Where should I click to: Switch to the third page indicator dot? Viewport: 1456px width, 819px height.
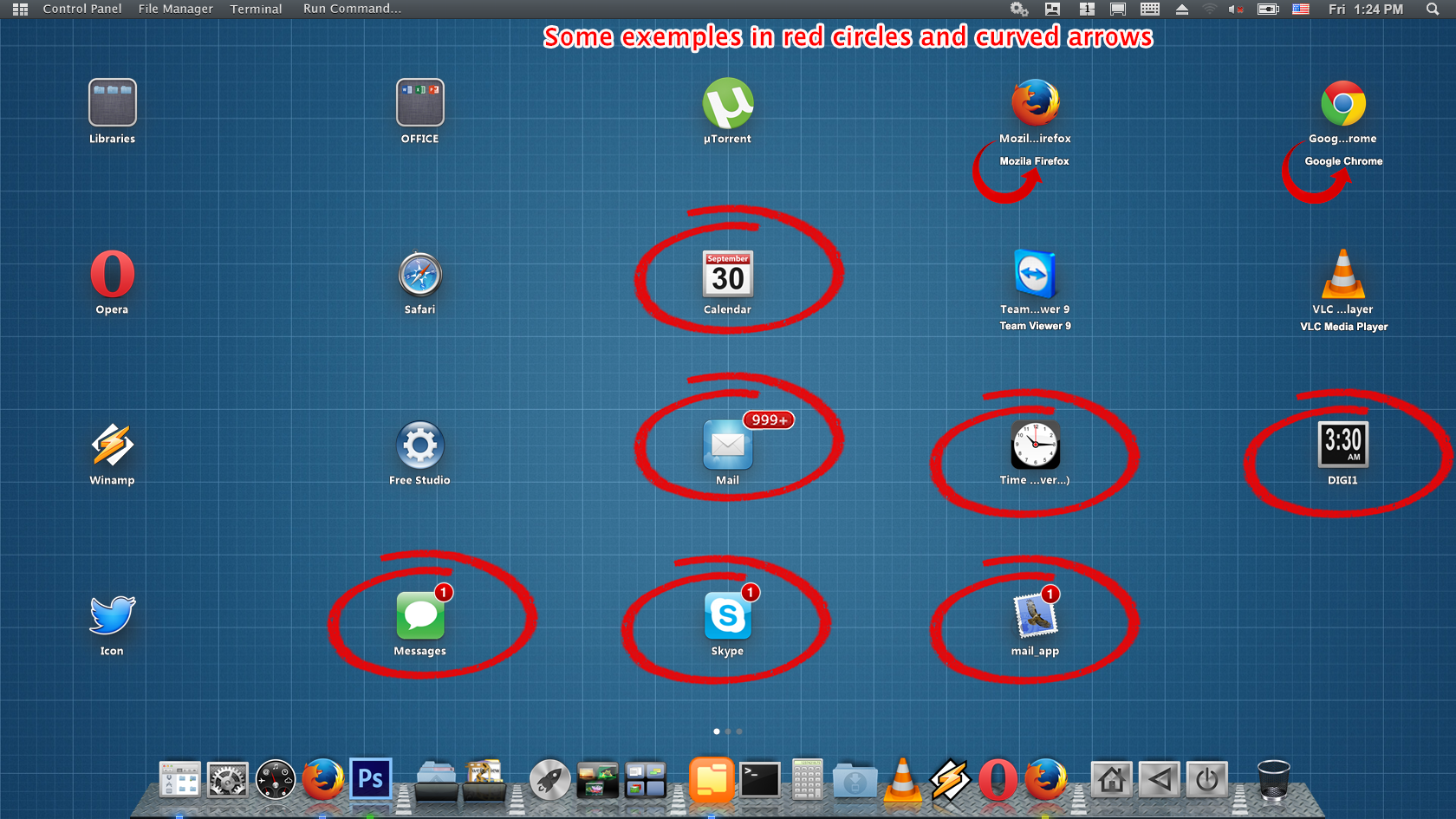739,731
